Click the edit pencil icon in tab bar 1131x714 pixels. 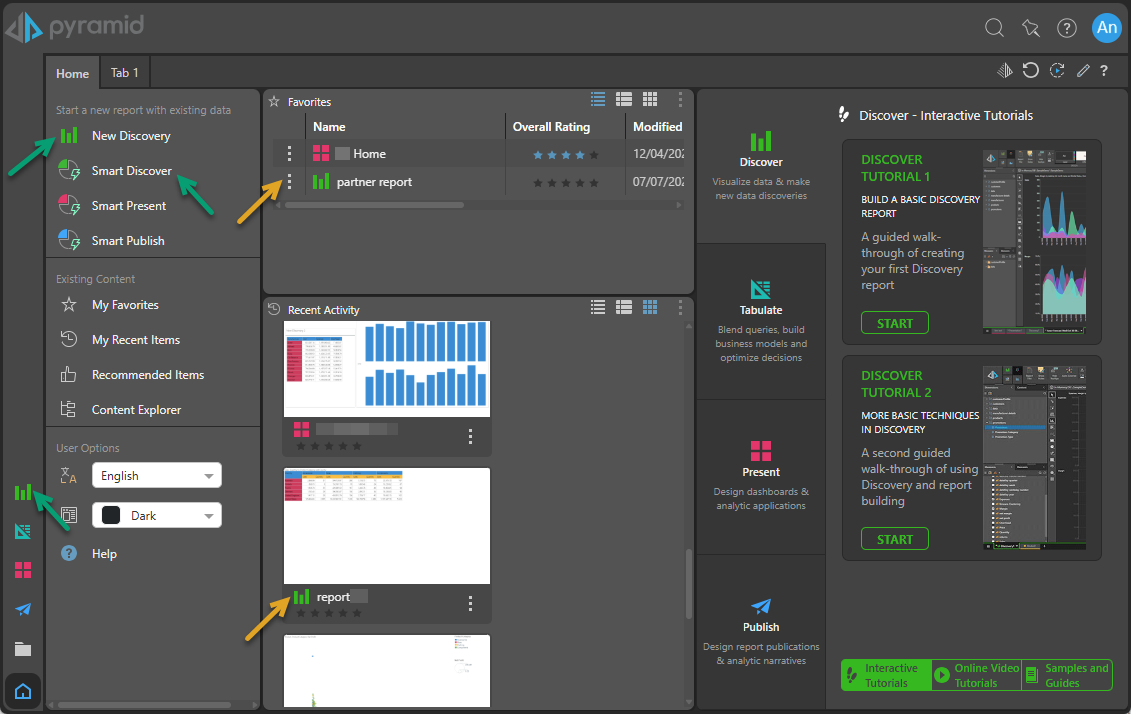[1083, 71]
